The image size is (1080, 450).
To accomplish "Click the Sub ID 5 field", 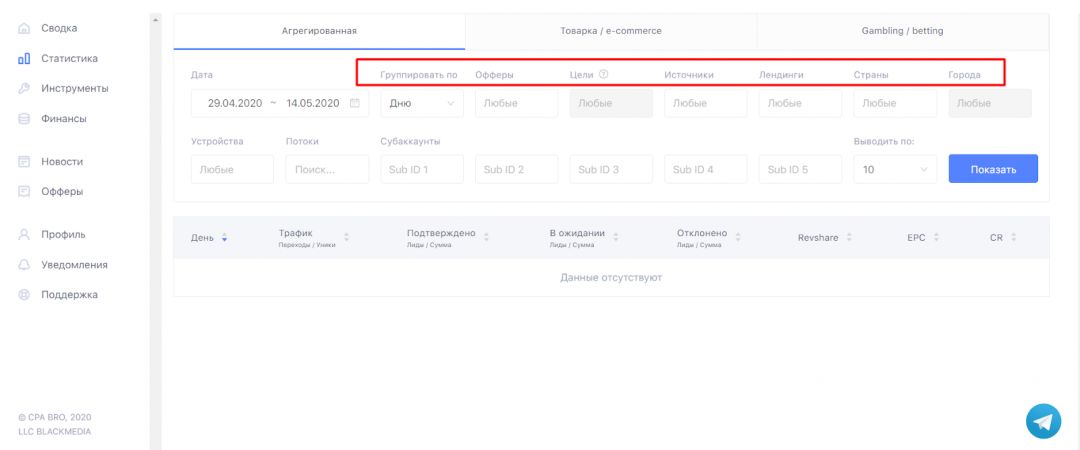I will pos(800,169).
